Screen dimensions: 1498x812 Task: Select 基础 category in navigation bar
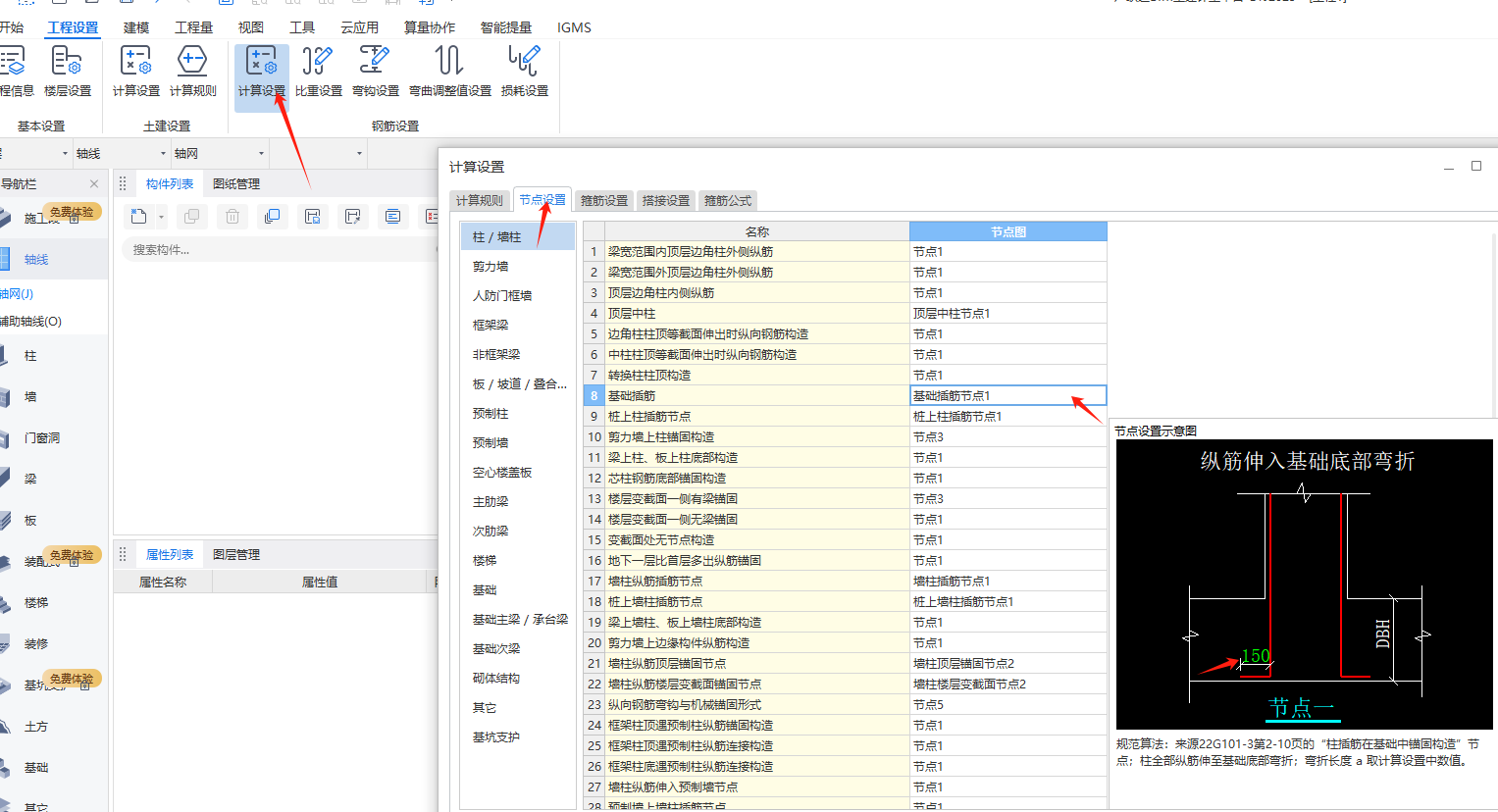pos(36,768)
